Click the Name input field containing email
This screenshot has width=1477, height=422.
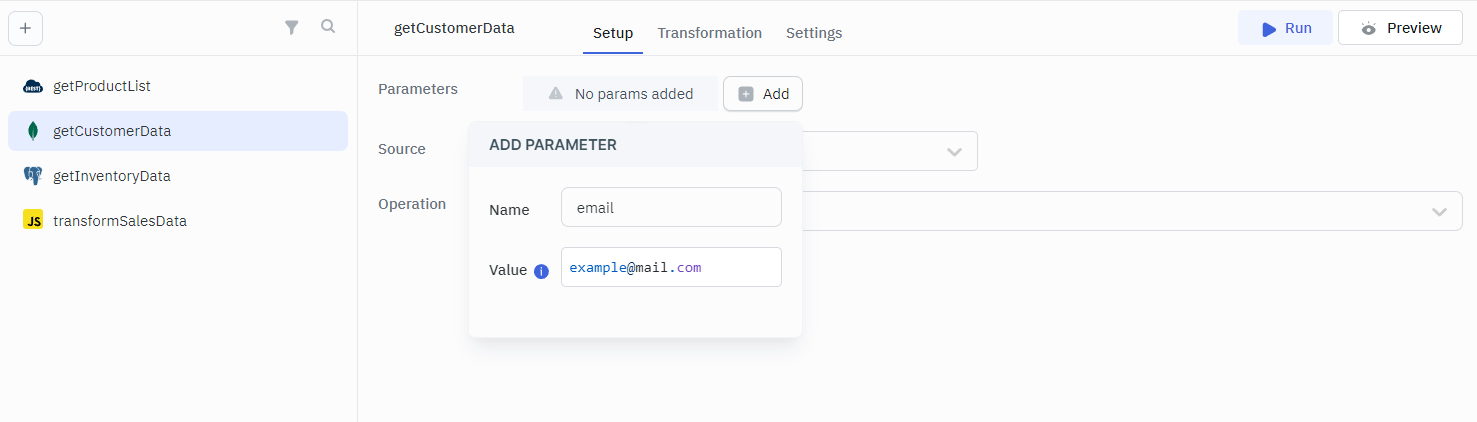(671, 208)
